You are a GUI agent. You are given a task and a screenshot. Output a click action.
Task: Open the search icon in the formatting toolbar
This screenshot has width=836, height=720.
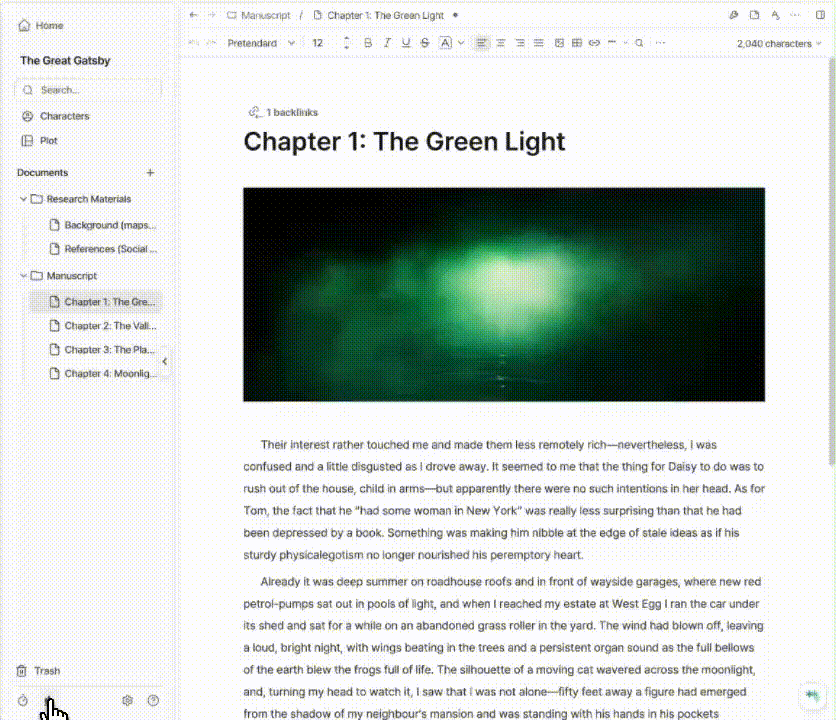[639, 43]
